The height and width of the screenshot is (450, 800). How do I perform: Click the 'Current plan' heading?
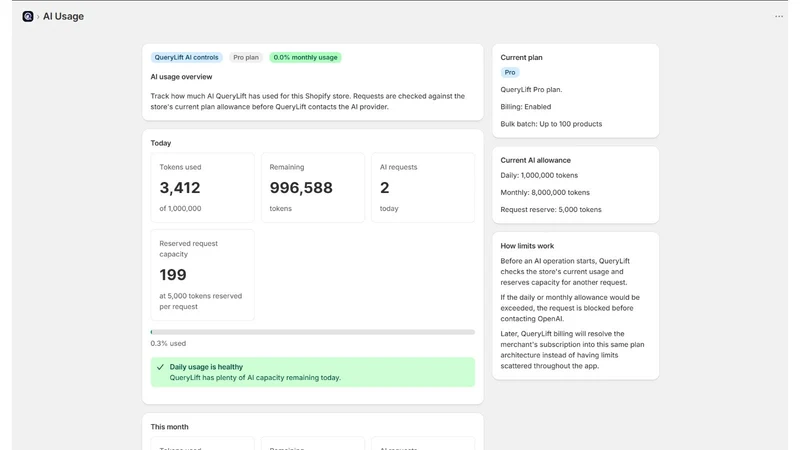(x=521, y=57)
